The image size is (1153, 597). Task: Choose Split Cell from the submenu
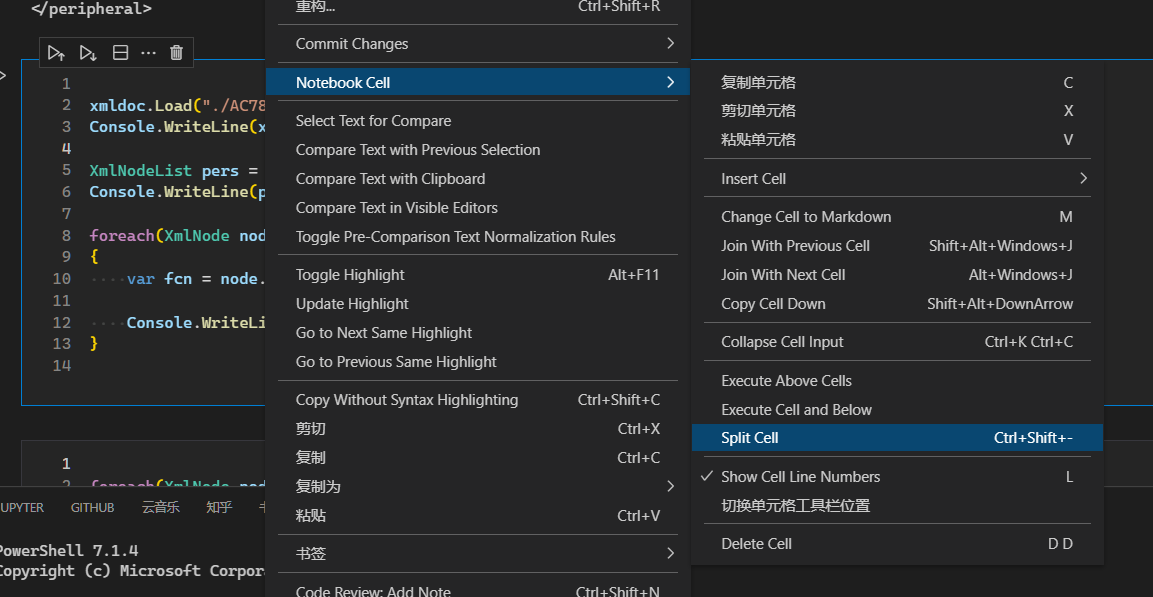coord(897,437)
